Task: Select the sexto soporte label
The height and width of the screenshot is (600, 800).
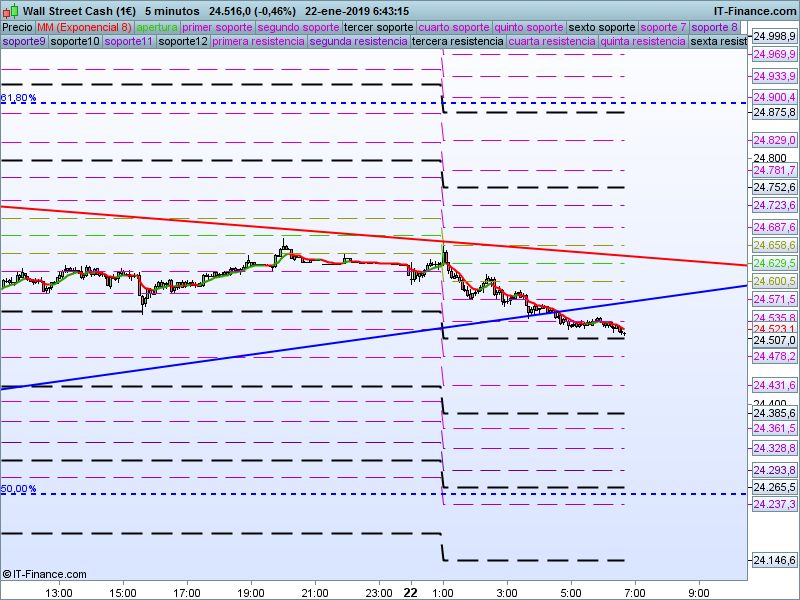Action: [602, 28]
